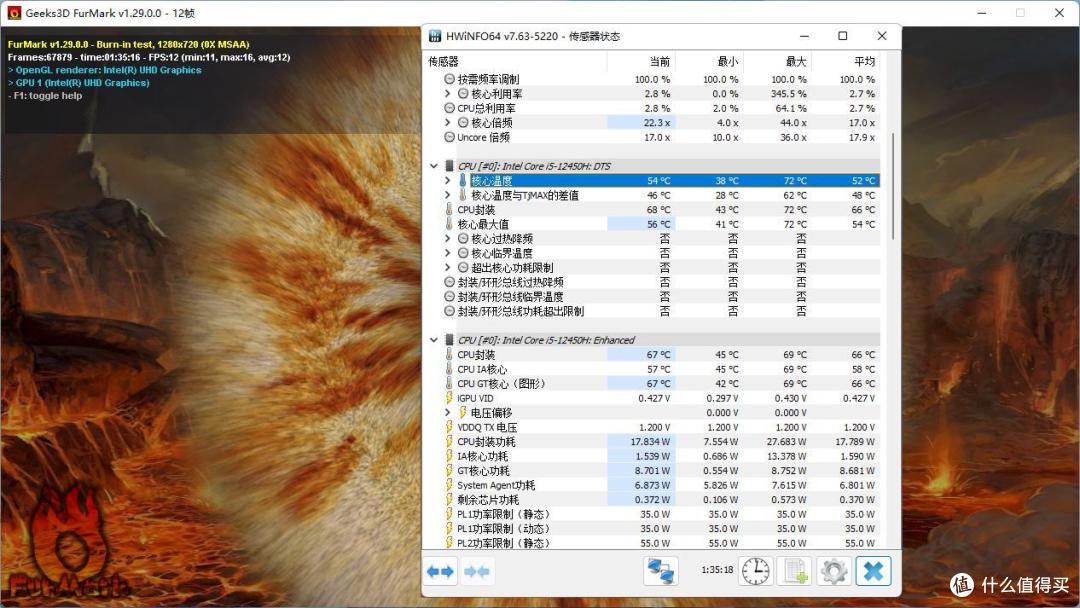Click the blue expand-columns arrows icon
The height and width of the screenshot is (608, 1080).
pyautogui.click(x=440, y=572)
